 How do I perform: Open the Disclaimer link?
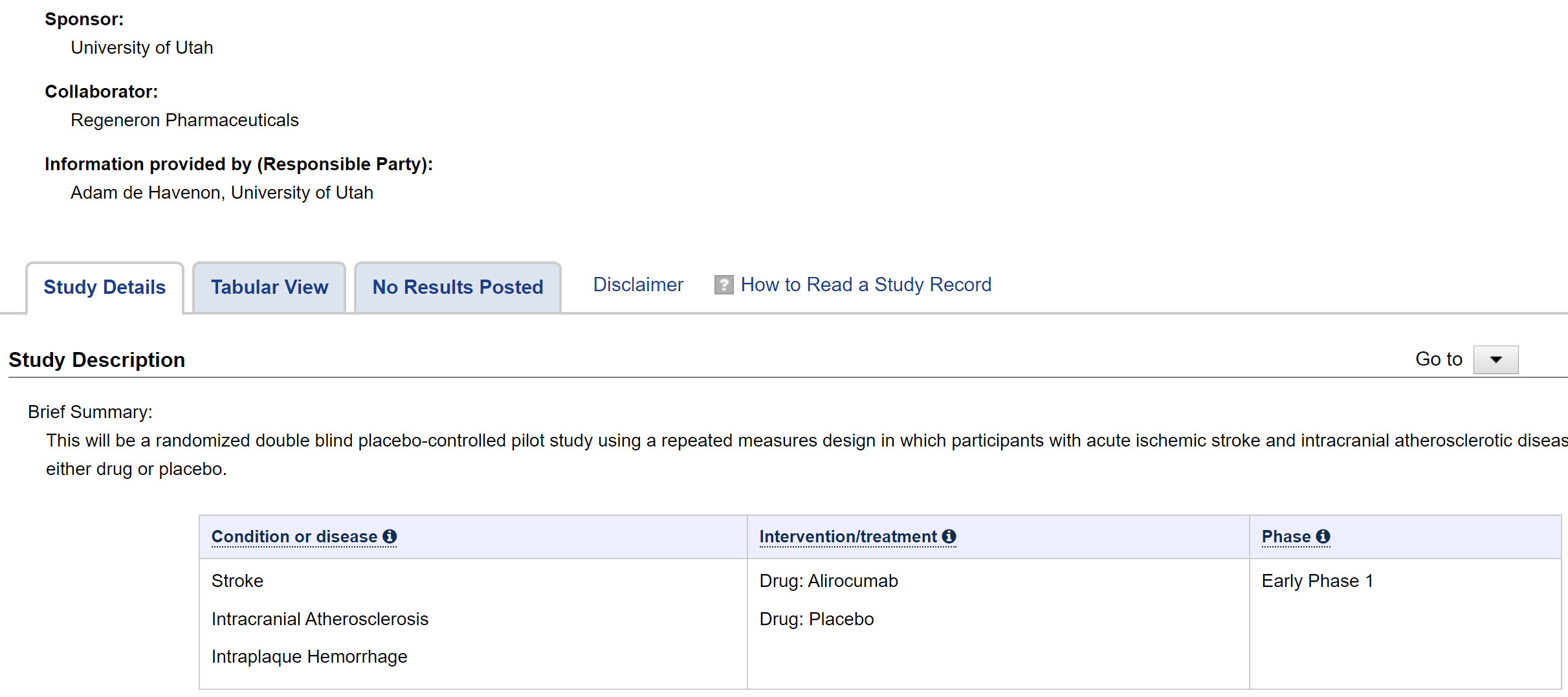[x=638, y=285]
